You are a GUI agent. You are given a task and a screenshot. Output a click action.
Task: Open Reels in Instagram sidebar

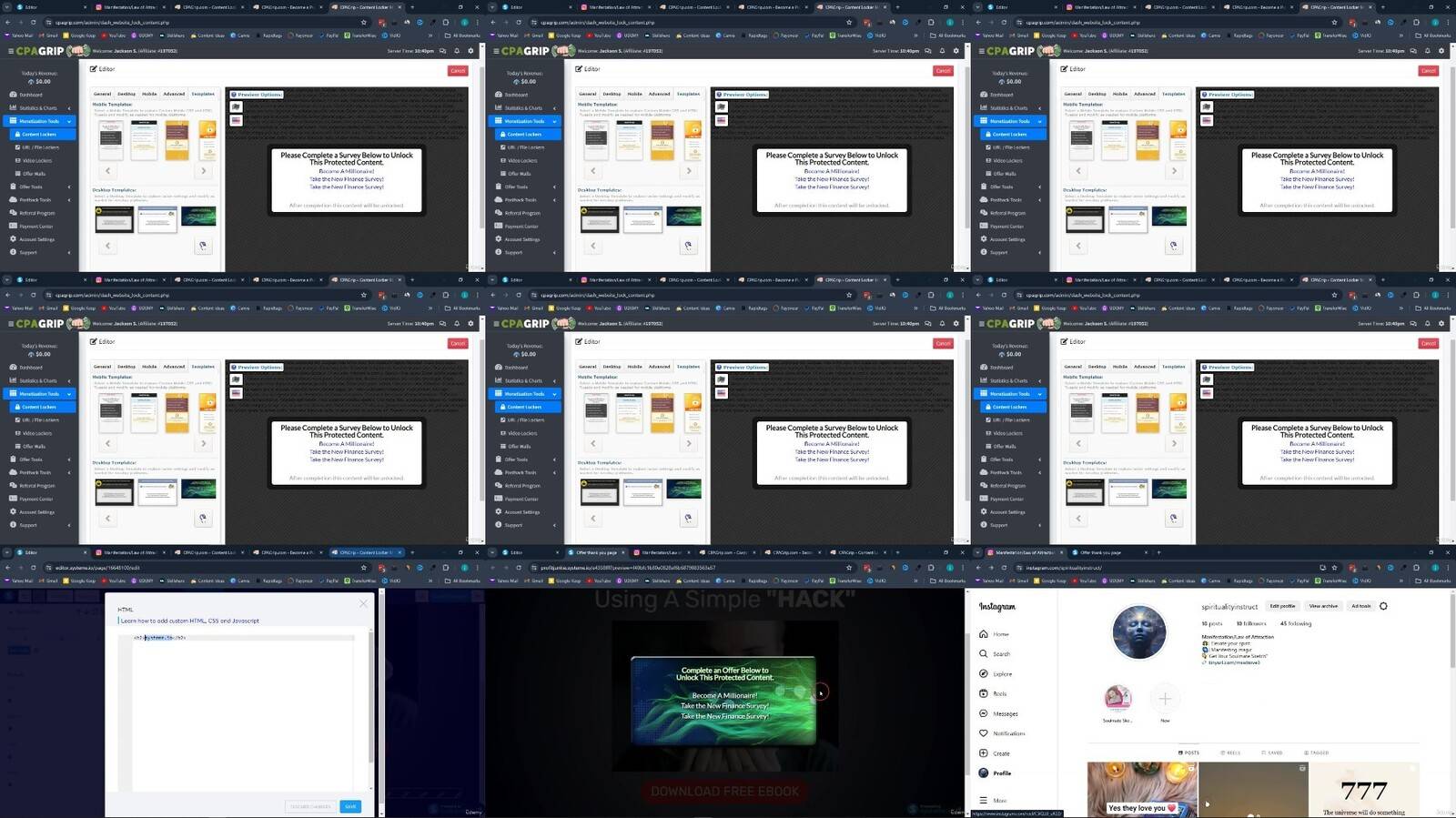click(x=993, y=693)
